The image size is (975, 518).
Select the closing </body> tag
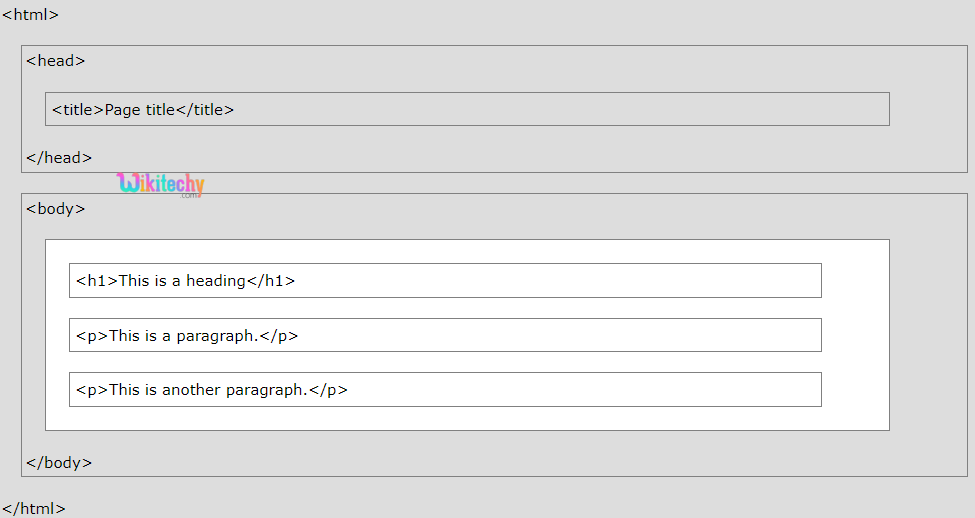59,463
